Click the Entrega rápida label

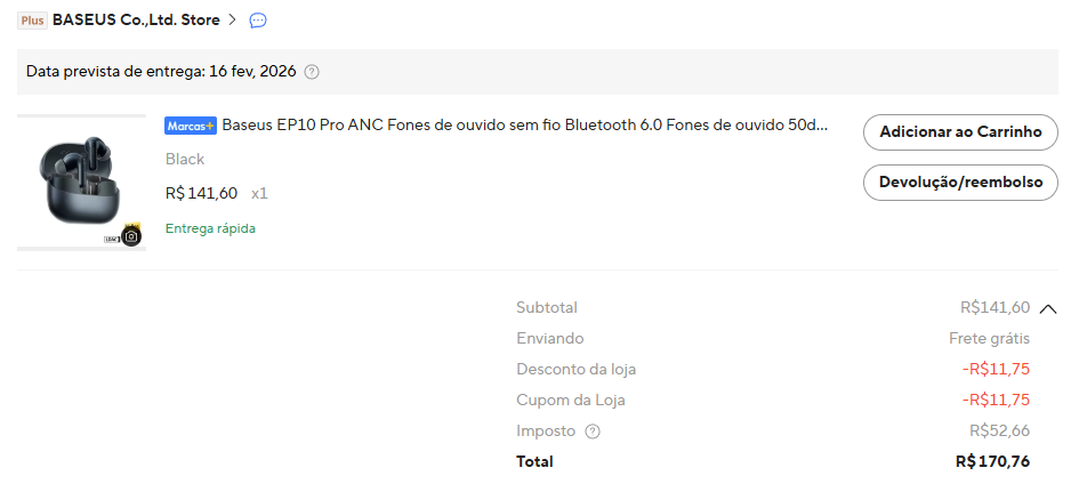point(211,228)
